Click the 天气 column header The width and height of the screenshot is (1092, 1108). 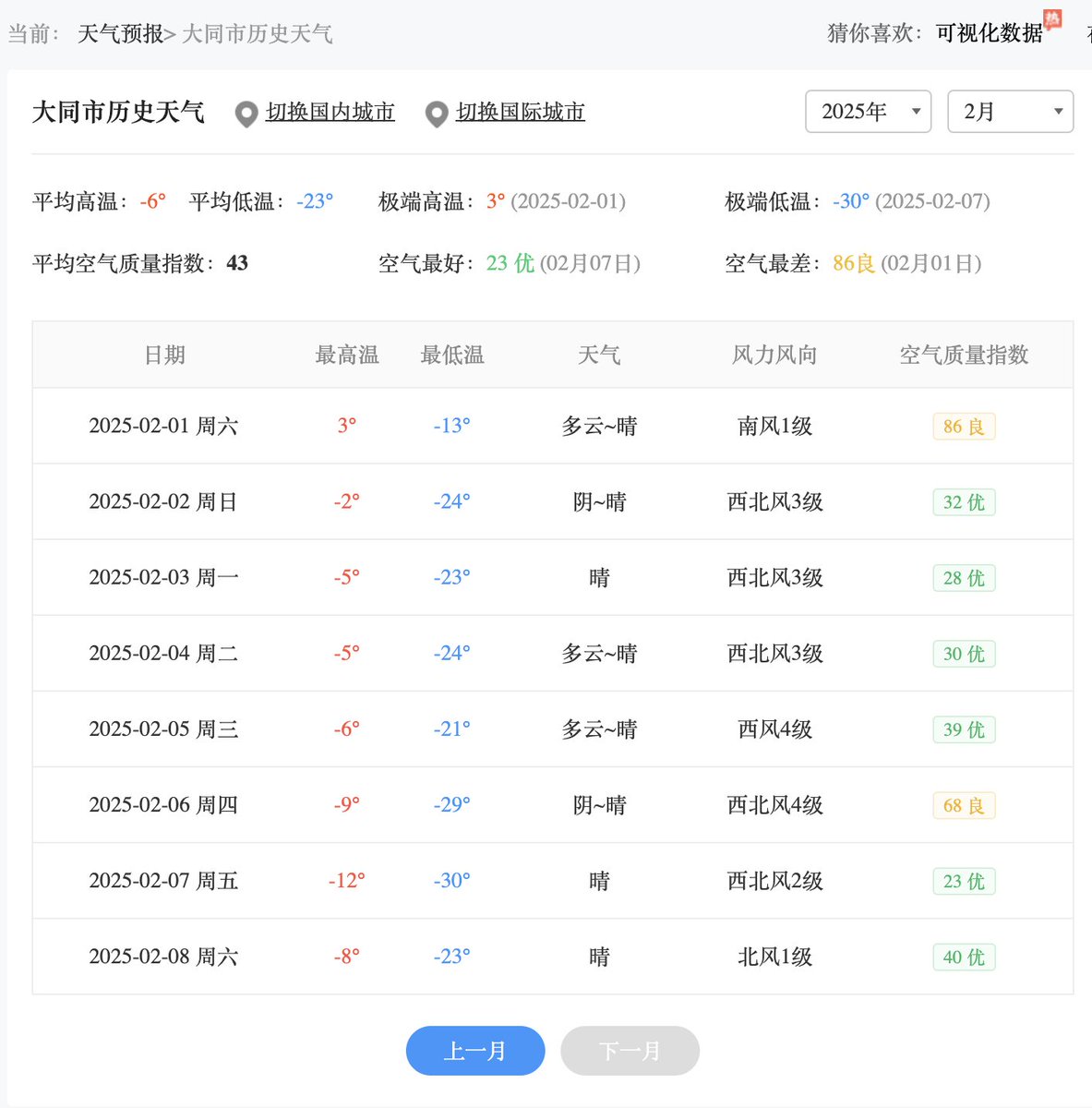click(599, 355)
